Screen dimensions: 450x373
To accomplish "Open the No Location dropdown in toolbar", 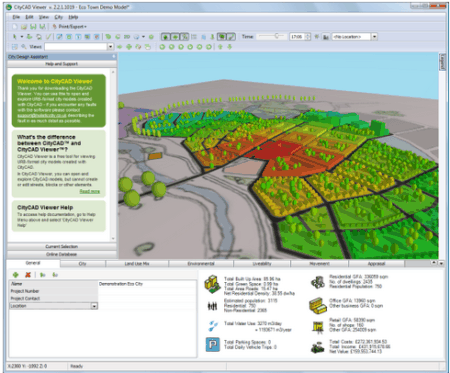I will (x=374, y=37).
